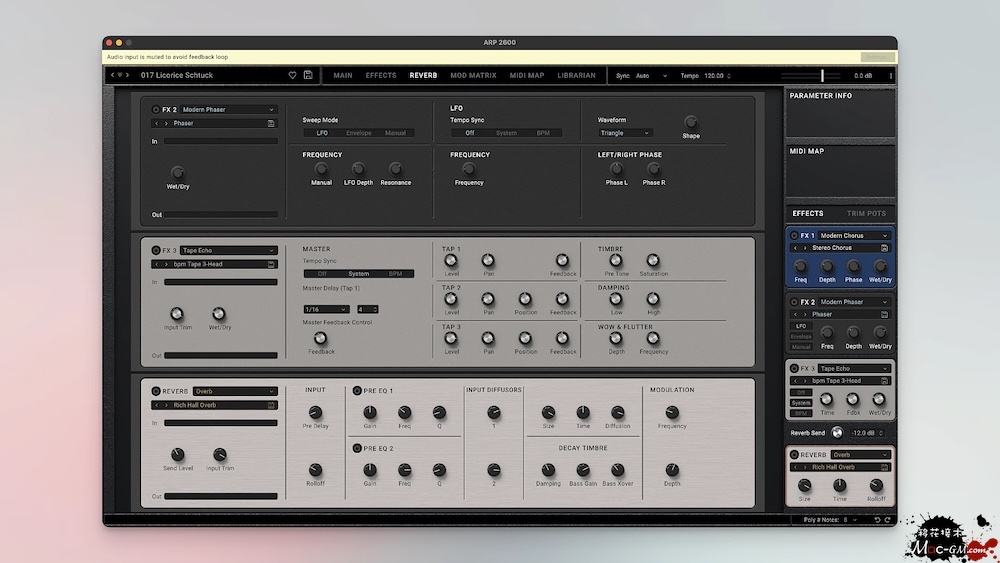1000x563 pixels.
Task: Open the MOD MATRIX tab
Action: point(473,75)
